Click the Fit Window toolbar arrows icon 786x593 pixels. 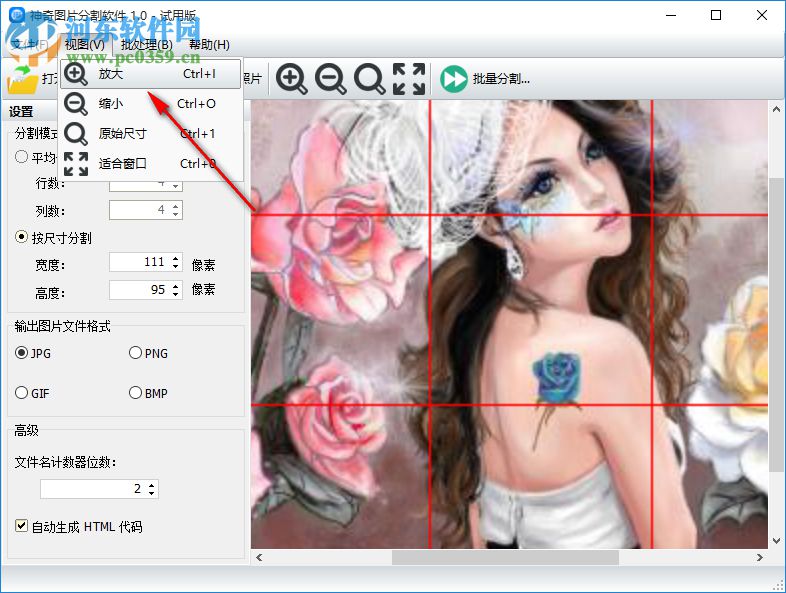pyautogui.click(x=409, y=79)
